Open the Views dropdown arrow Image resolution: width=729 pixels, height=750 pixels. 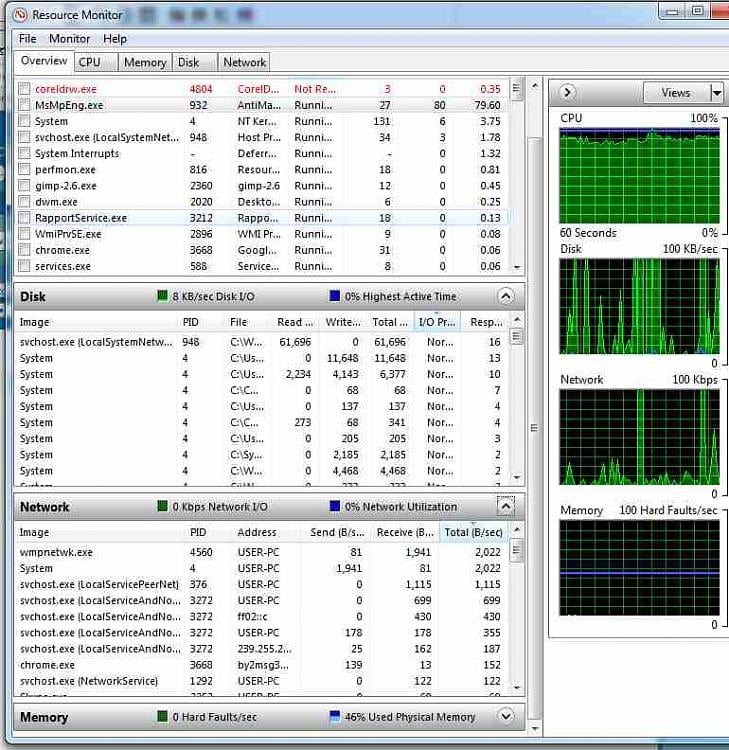coord(717,93)
